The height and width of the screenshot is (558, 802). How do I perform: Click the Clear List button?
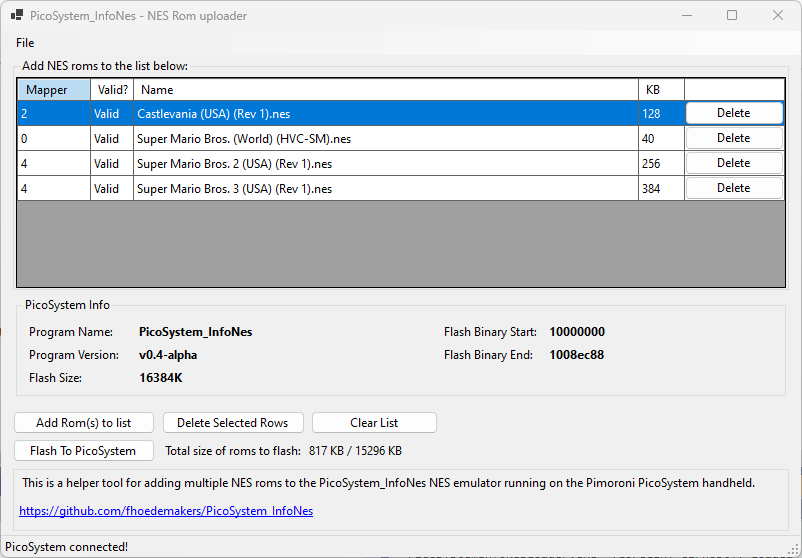tap(374, 423)
